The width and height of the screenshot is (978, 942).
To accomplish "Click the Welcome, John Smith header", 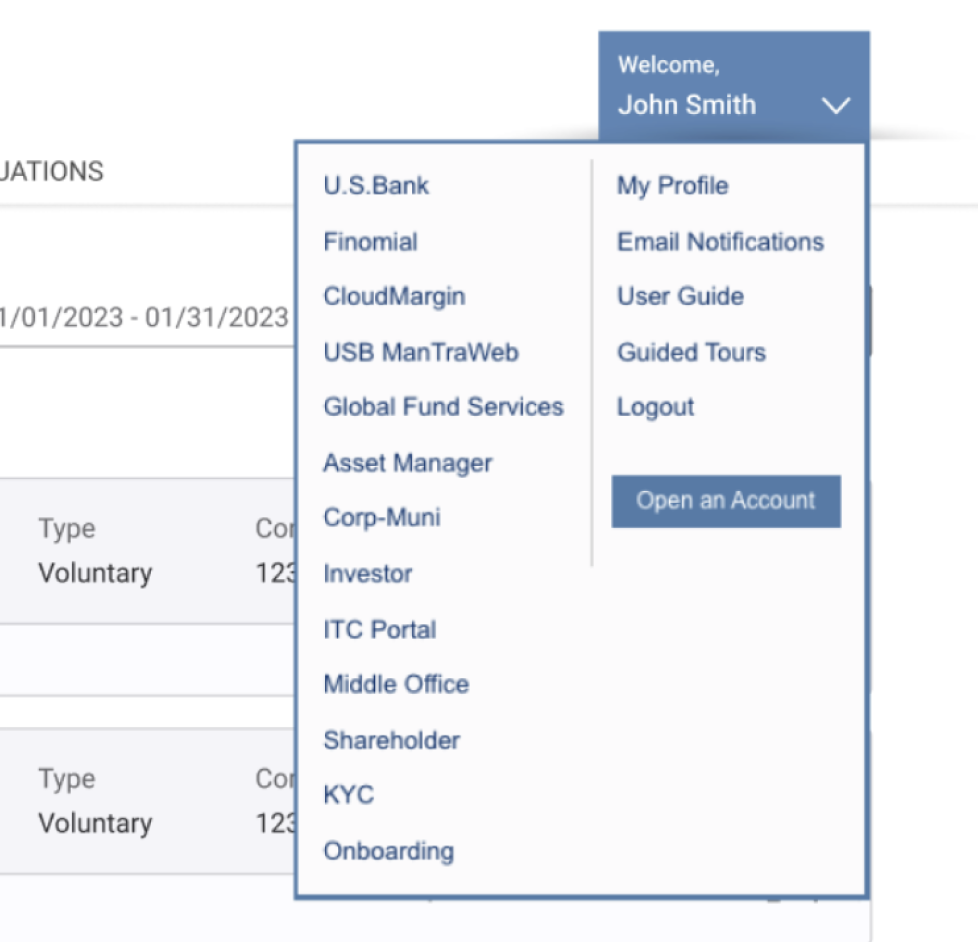I will point(734,86).
